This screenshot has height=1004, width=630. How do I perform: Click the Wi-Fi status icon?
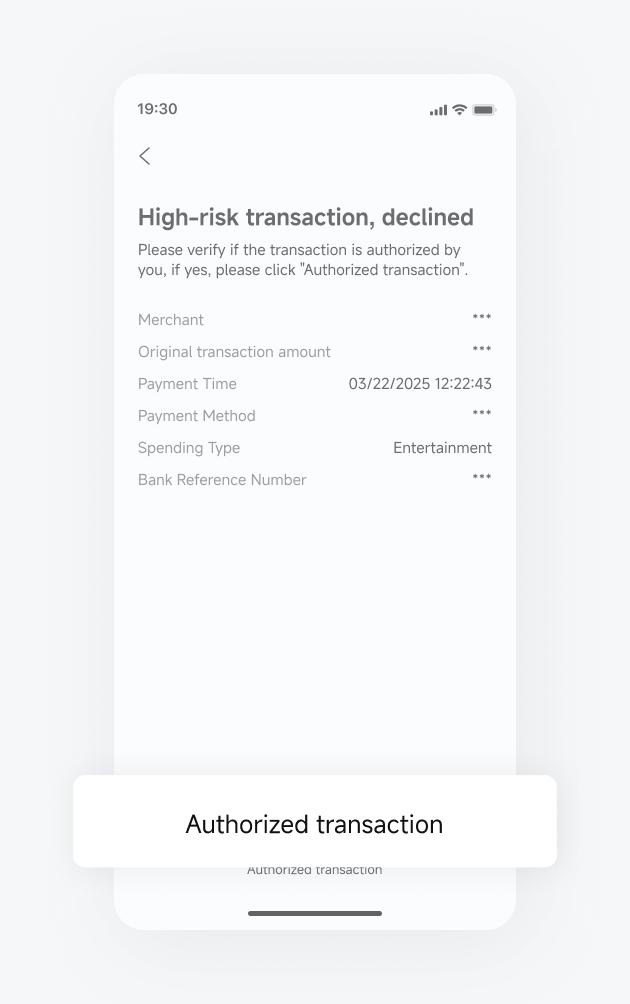(460, 109)
